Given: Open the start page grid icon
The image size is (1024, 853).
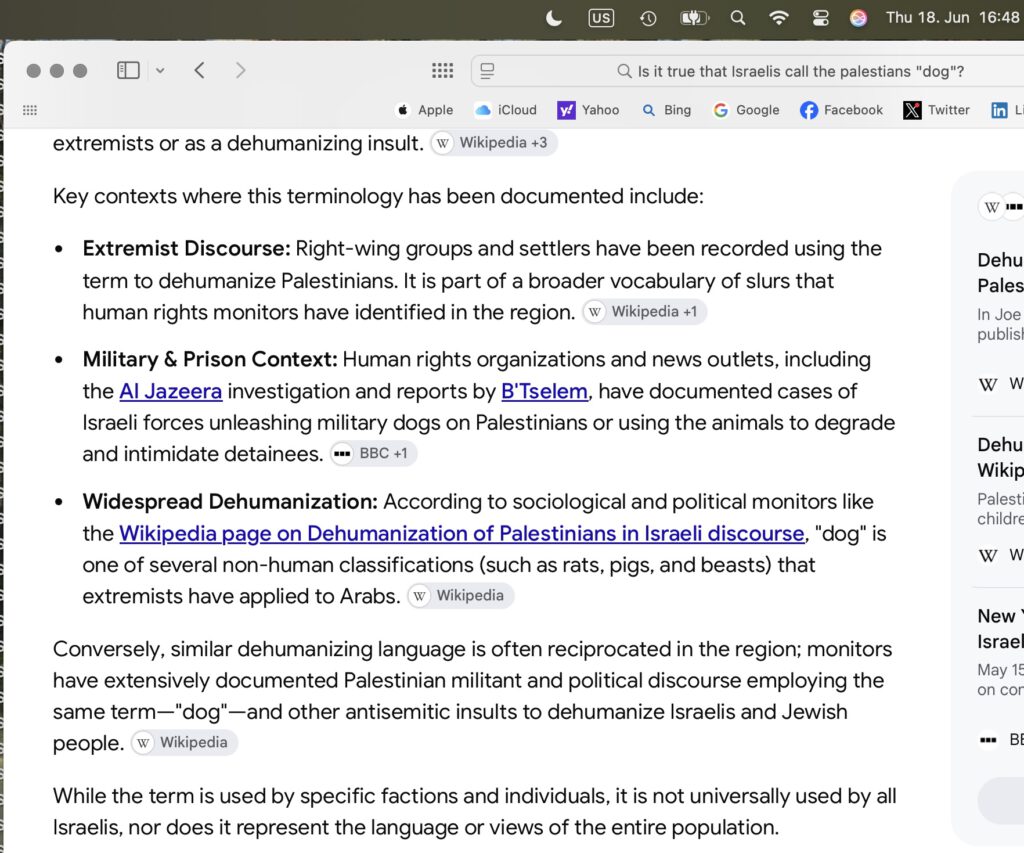Looking at the screenshot, I should pyautogui.click(x=442, y=71).
